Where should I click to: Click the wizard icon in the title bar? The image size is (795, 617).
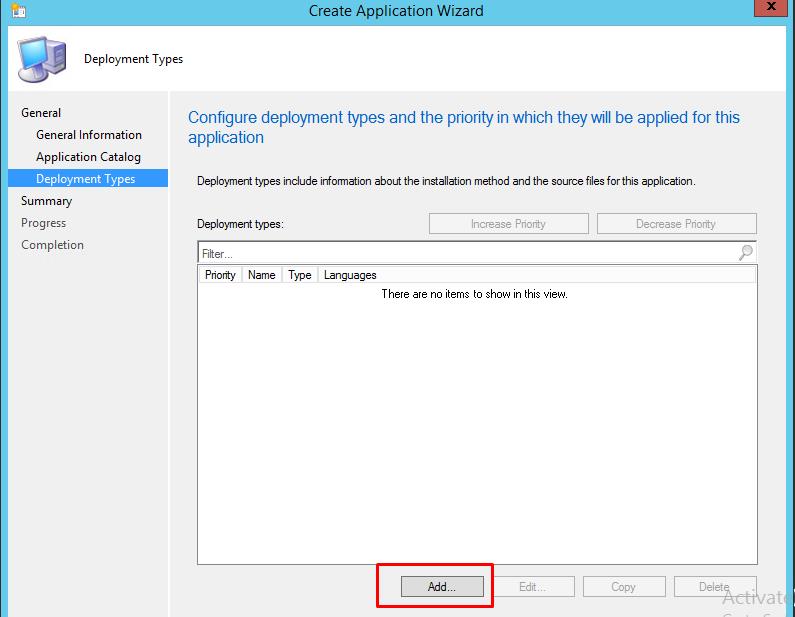(19, 11)
